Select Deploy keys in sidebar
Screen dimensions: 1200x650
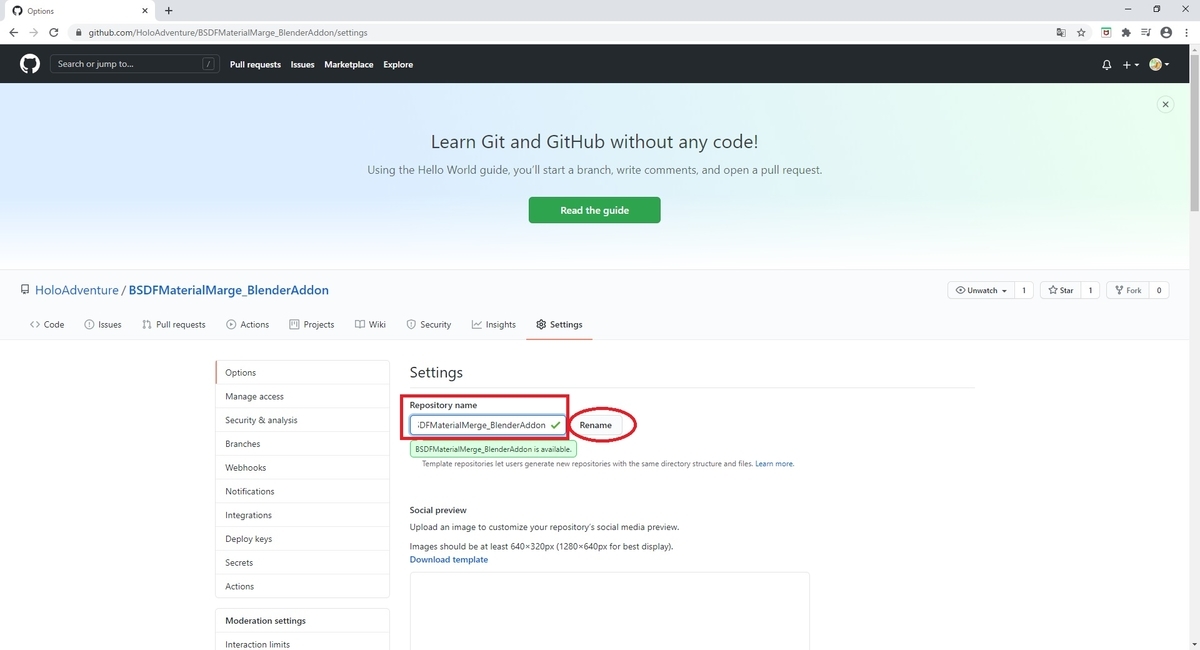coord(302,539)
